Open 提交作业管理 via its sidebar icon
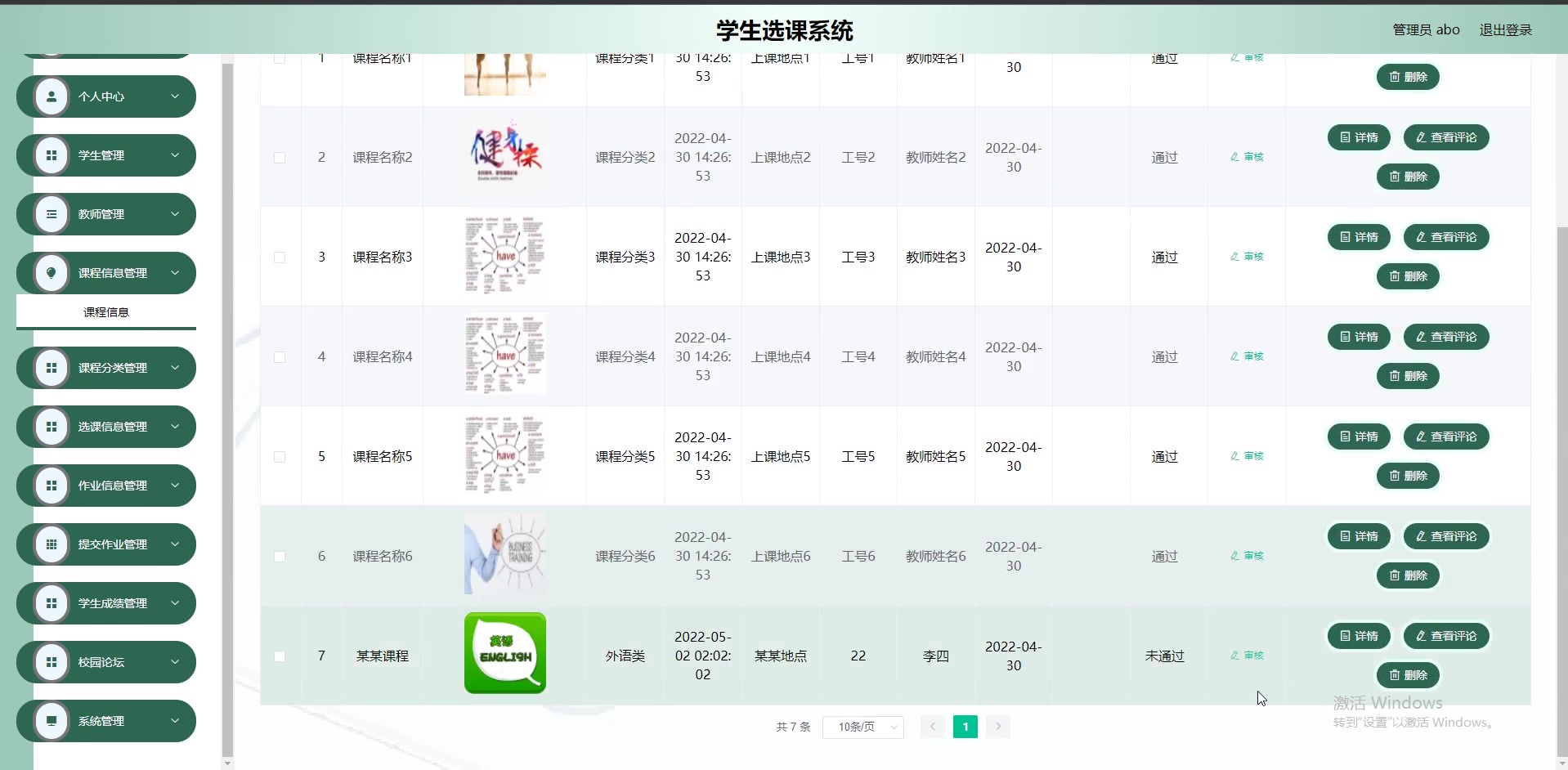 point(52,544)
